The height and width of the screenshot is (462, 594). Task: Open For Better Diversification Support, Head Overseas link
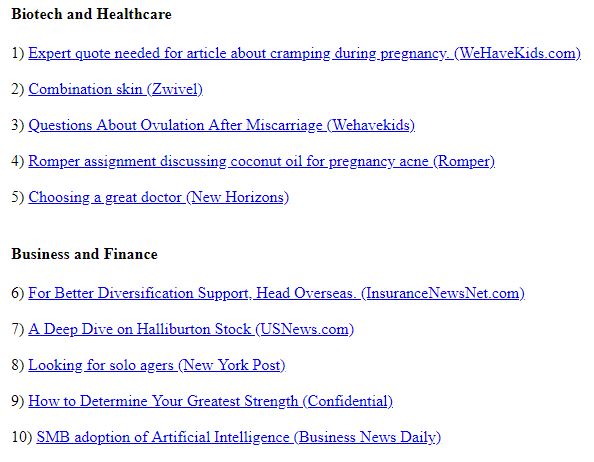pyautogui.click(x=276, y=293)
